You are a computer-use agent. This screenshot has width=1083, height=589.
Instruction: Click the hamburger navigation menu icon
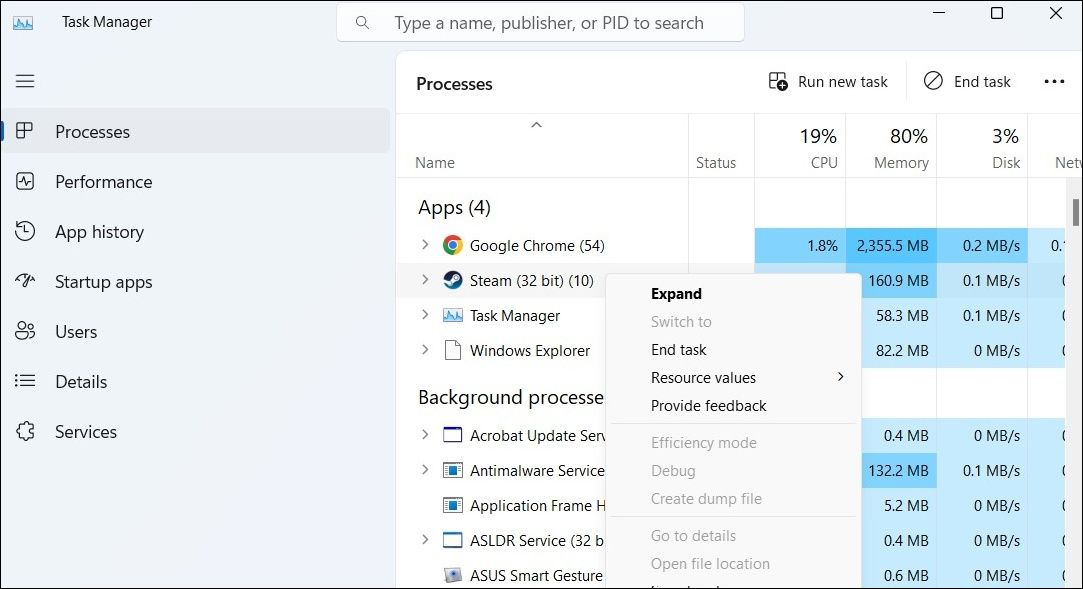pos(25,81)
